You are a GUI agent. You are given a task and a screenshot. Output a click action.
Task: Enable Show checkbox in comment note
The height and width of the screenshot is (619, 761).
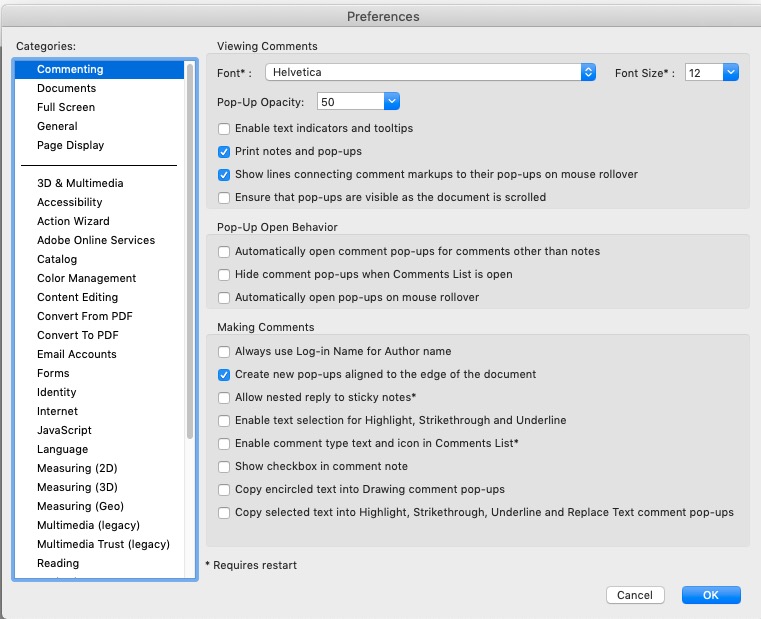(224, 467)
